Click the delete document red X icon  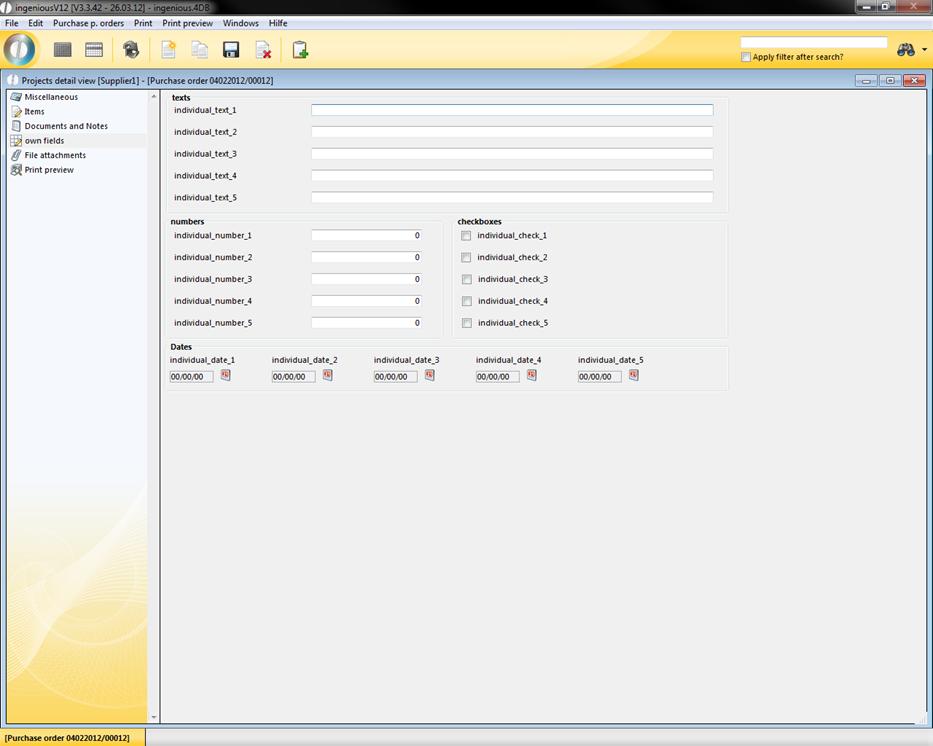263,50
